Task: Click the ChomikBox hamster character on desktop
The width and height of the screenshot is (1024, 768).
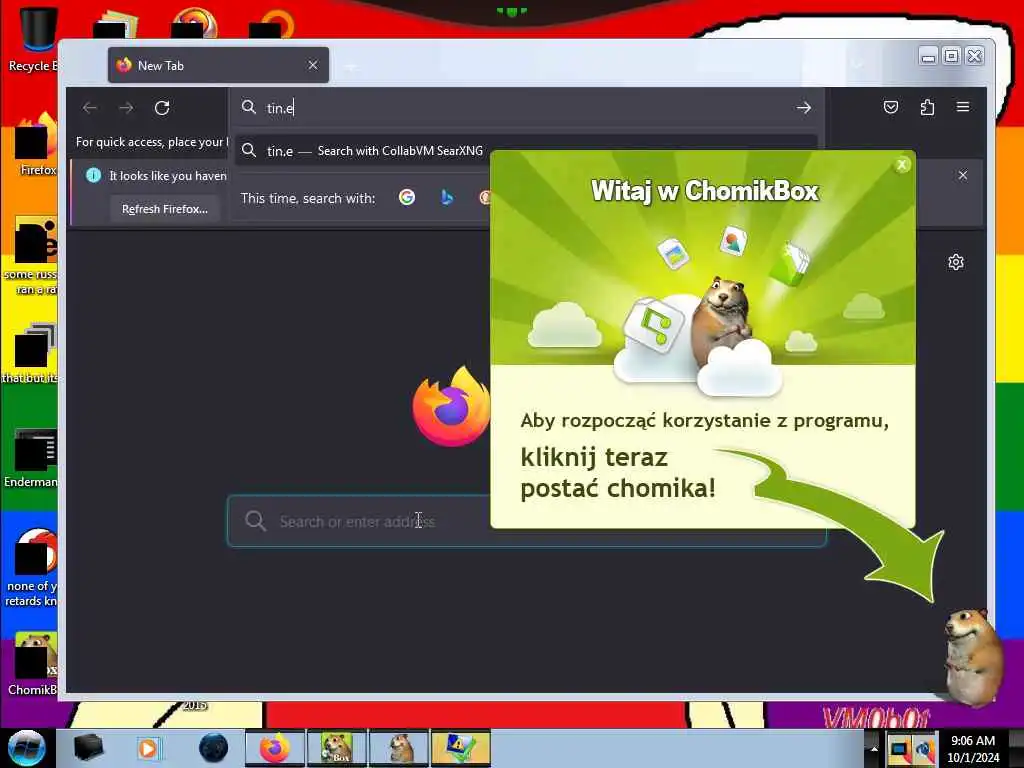Action: click(x=973, y=656)
